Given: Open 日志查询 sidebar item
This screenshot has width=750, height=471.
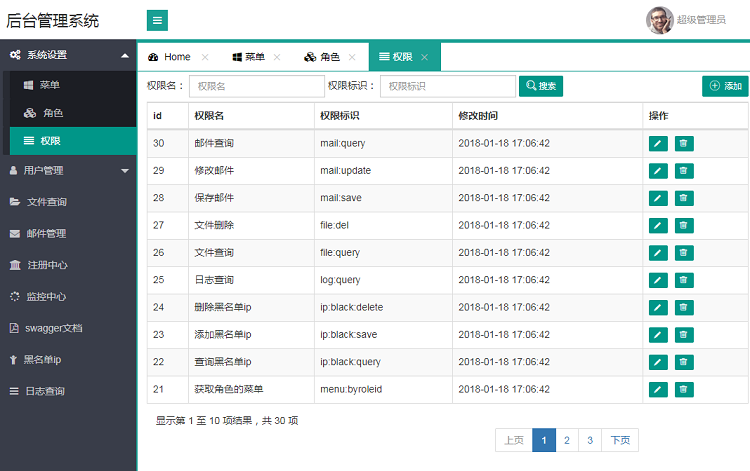Looking at the screenshot, I should click(x=68, y=391).
